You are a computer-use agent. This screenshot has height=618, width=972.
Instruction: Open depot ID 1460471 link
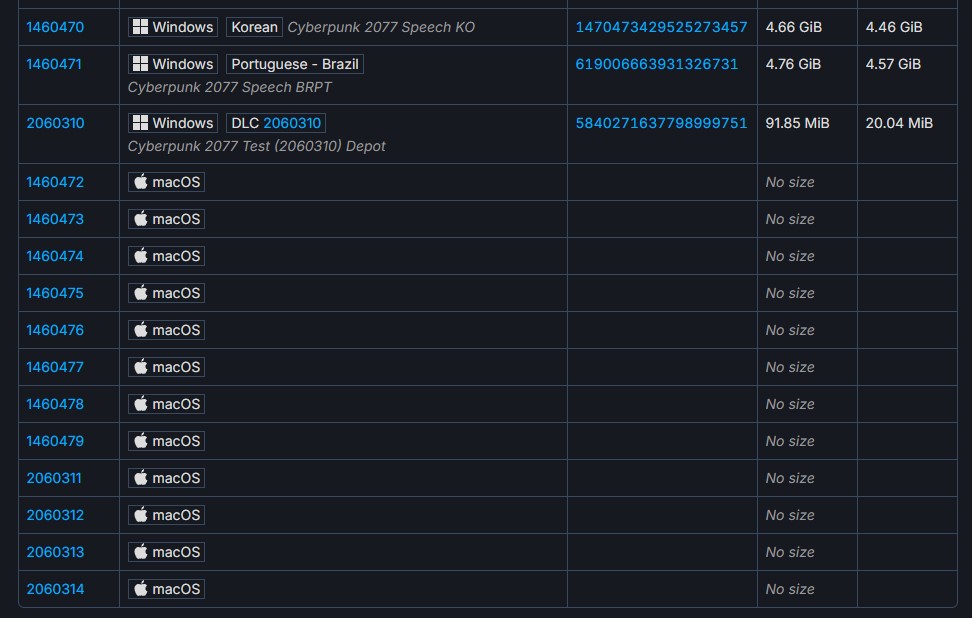click(x=55, y=64)
